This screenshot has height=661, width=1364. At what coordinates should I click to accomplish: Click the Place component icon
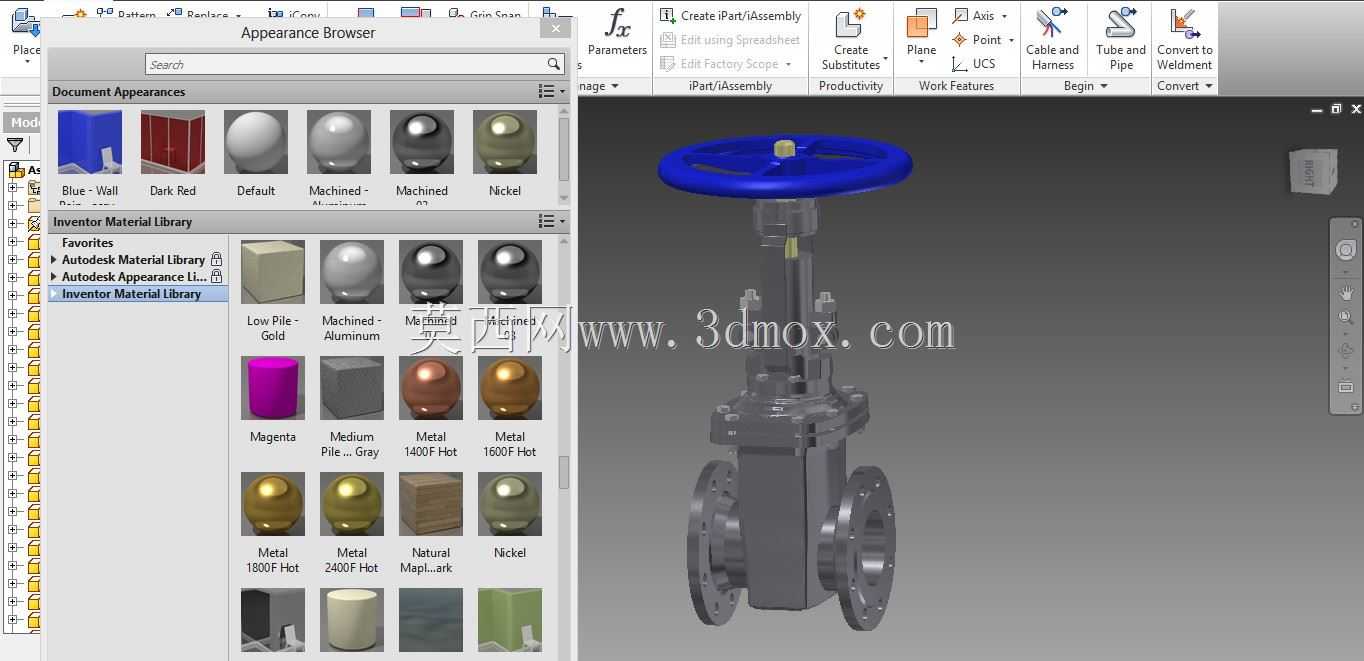(x=25, y=22)
